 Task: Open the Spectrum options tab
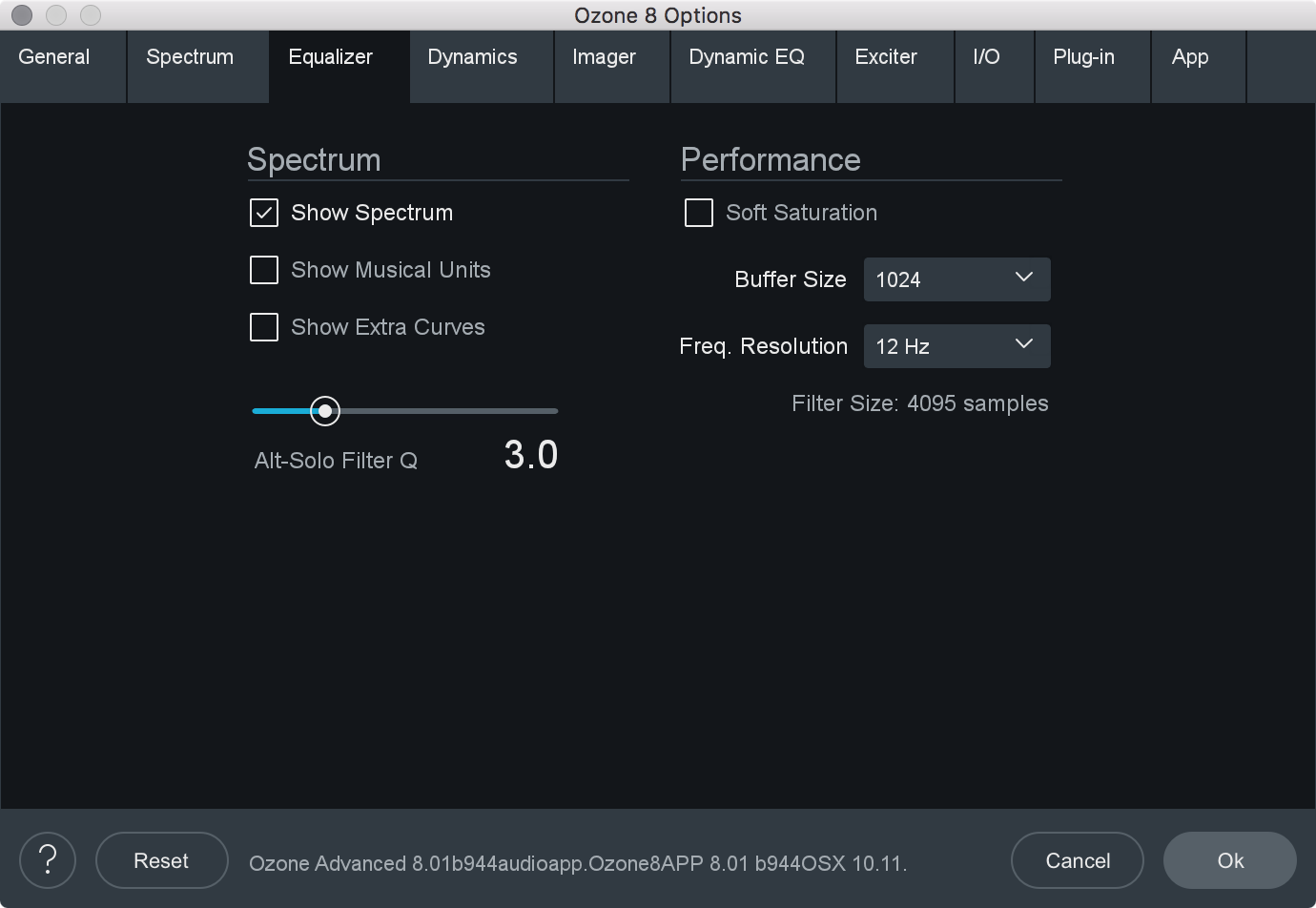tap(197, 66)
